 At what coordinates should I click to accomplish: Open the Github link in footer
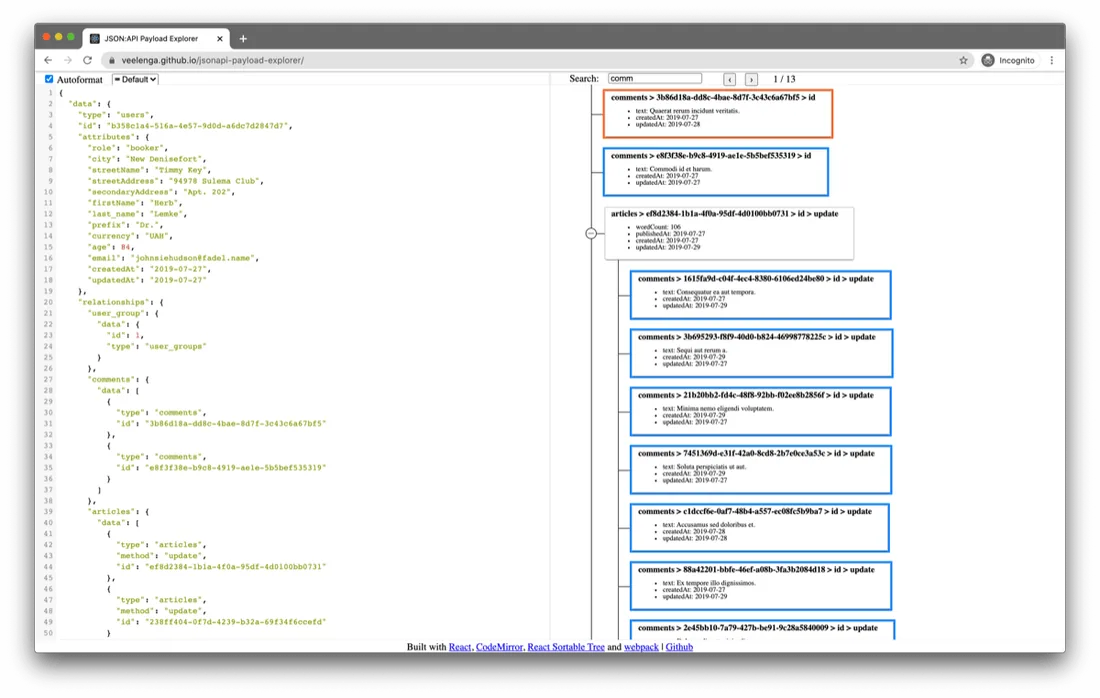(679, 647)
